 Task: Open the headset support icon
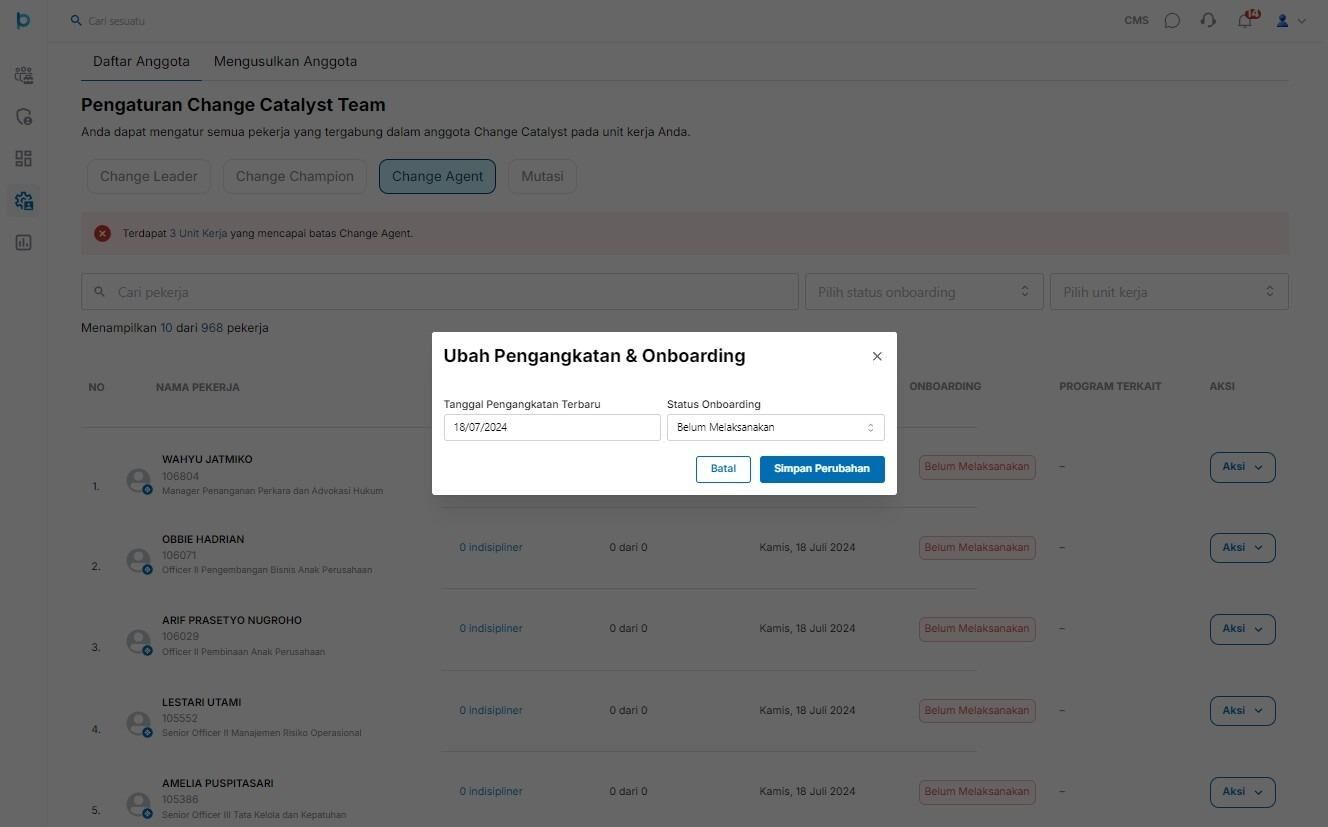[1208, 20]
